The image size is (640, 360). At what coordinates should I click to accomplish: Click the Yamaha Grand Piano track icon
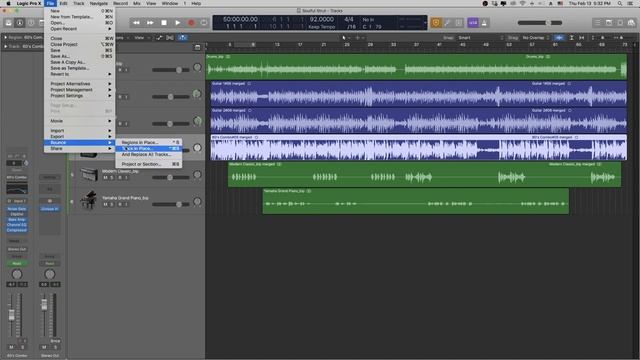(x=89, y=200)
